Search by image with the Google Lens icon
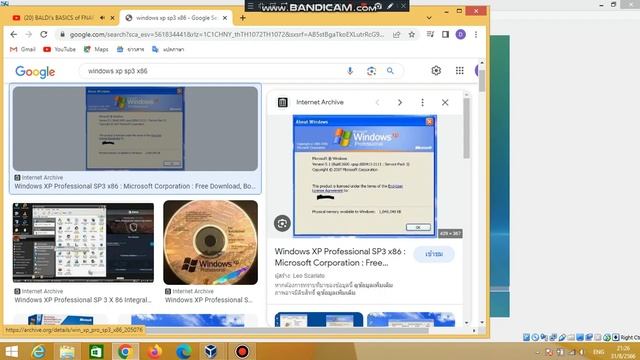The image size is (640, 360). [371, 71]
